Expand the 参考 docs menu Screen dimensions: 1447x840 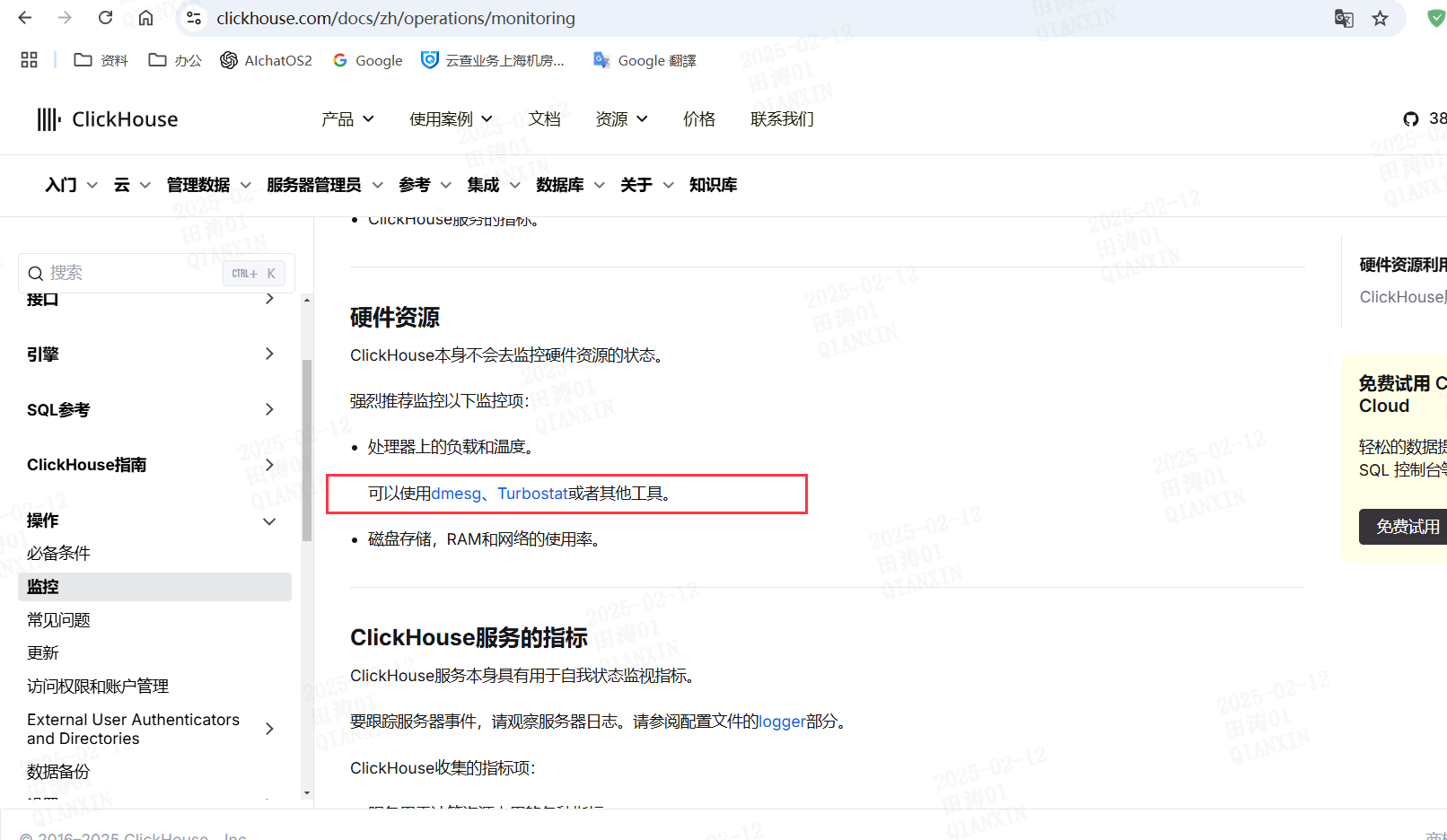(x=425, y=185)
